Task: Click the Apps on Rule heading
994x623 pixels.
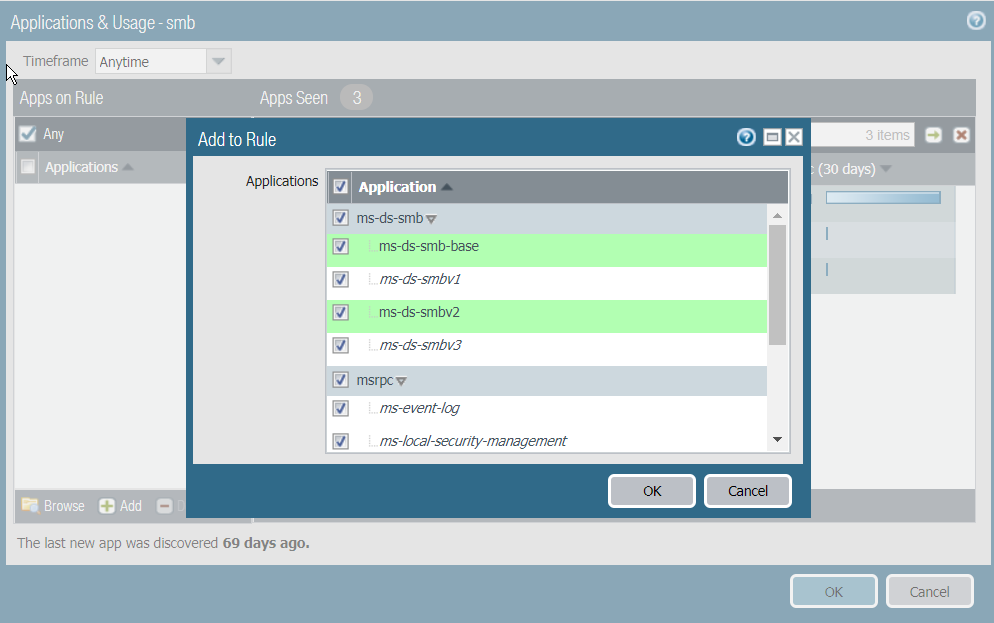Action: pos(61,98)
